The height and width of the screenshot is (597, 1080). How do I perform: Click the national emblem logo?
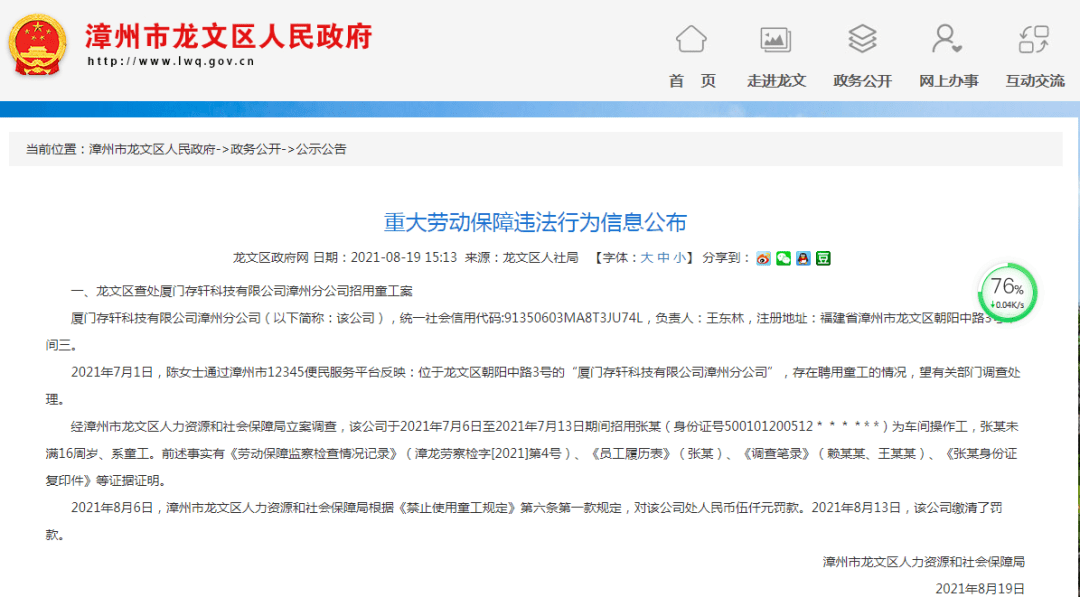37,45
